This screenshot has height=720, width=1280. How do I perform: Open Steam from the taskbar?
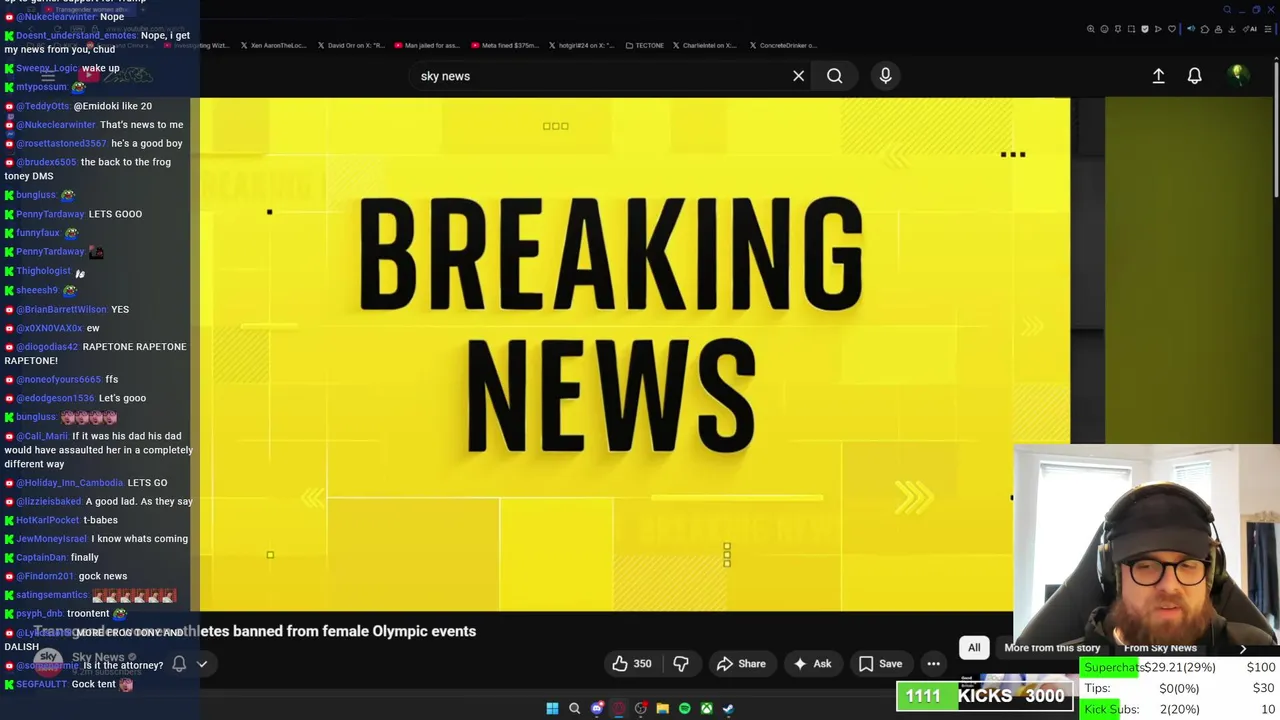(x=728, y=708)
